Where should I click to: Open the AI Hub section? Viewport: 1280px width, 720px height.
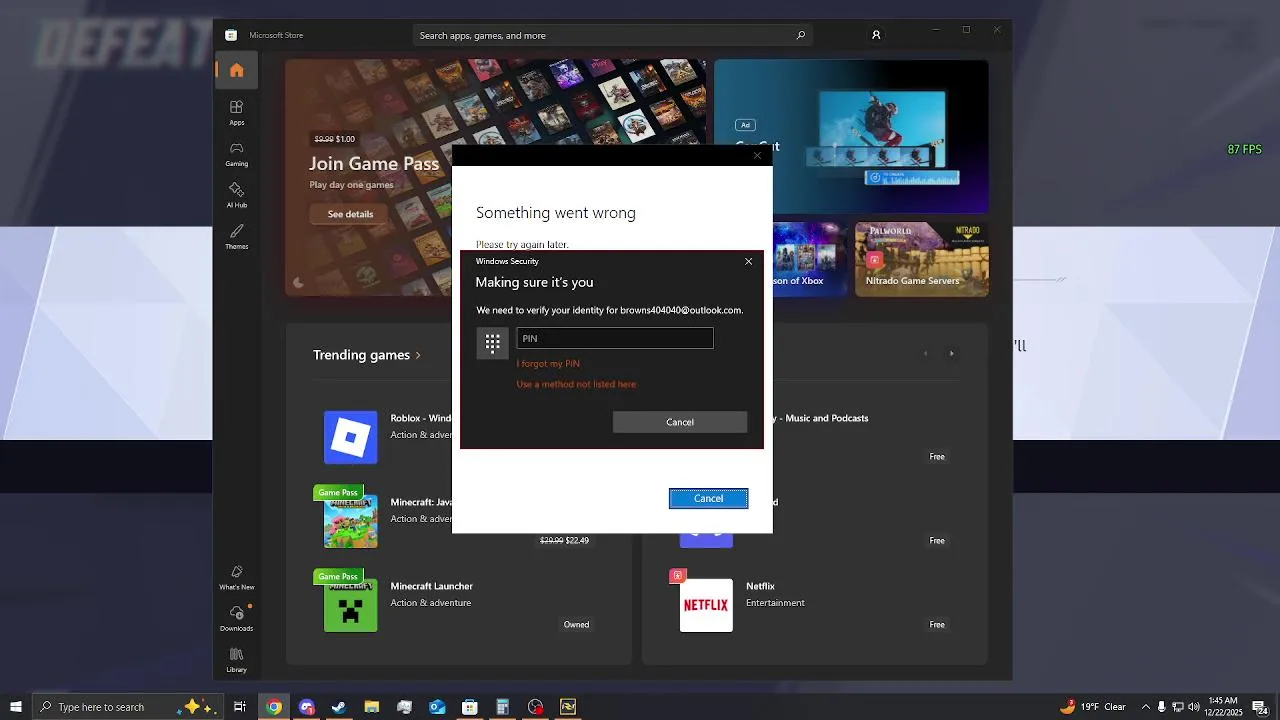[236, 194]
